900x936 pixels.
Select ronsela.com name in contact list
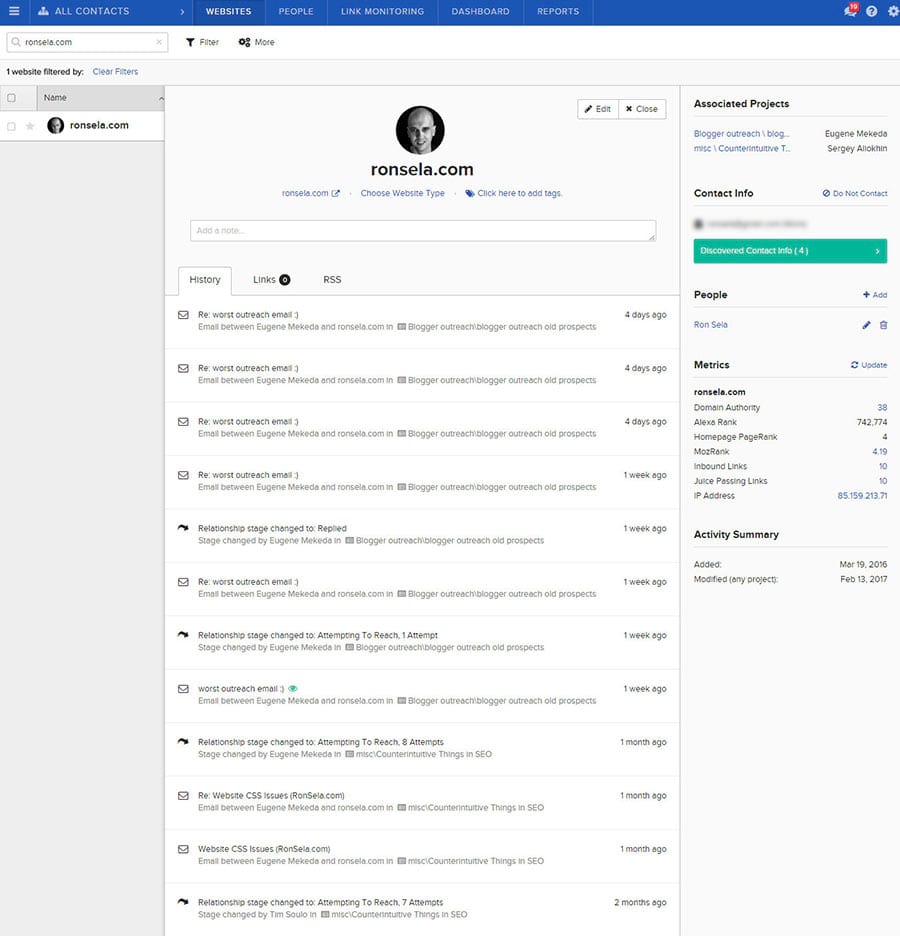99,125
